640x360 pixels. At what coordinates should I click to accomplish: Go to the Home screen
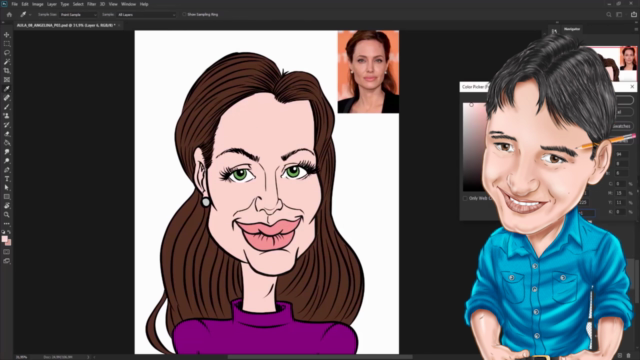(9, 14)
